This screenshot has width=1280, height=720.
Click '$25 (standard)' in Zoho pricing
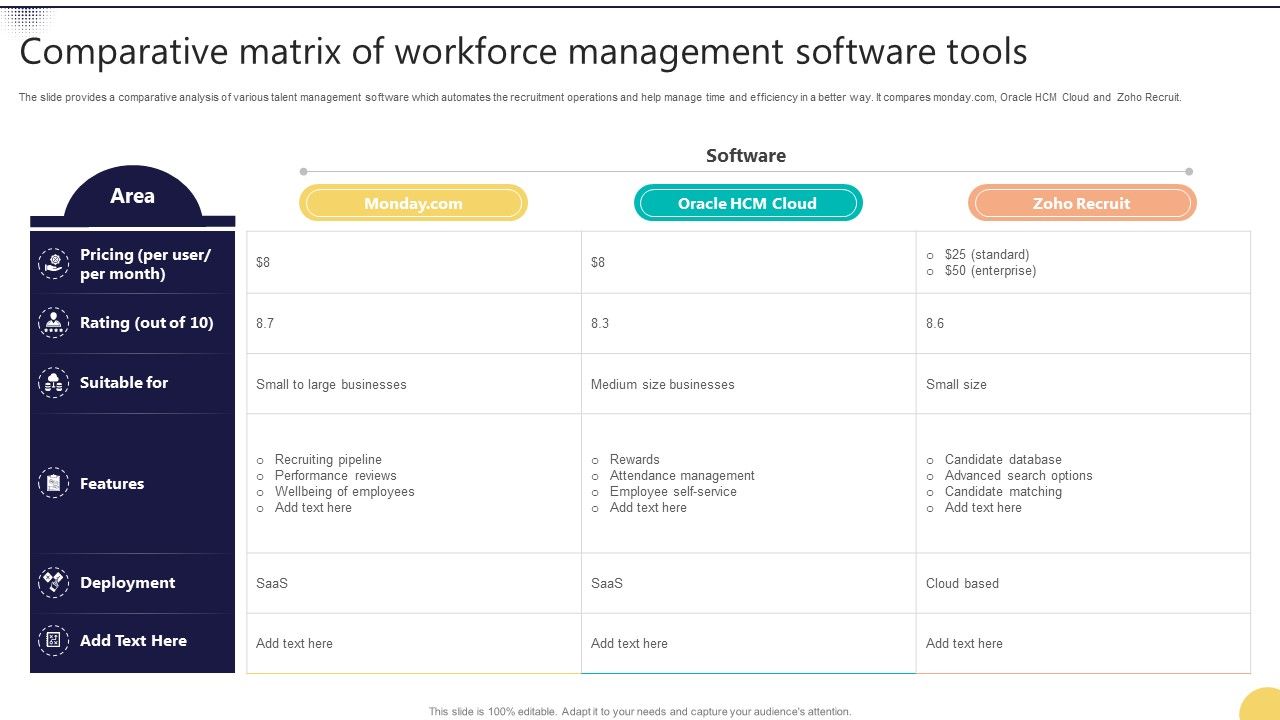tap(987, 255)
